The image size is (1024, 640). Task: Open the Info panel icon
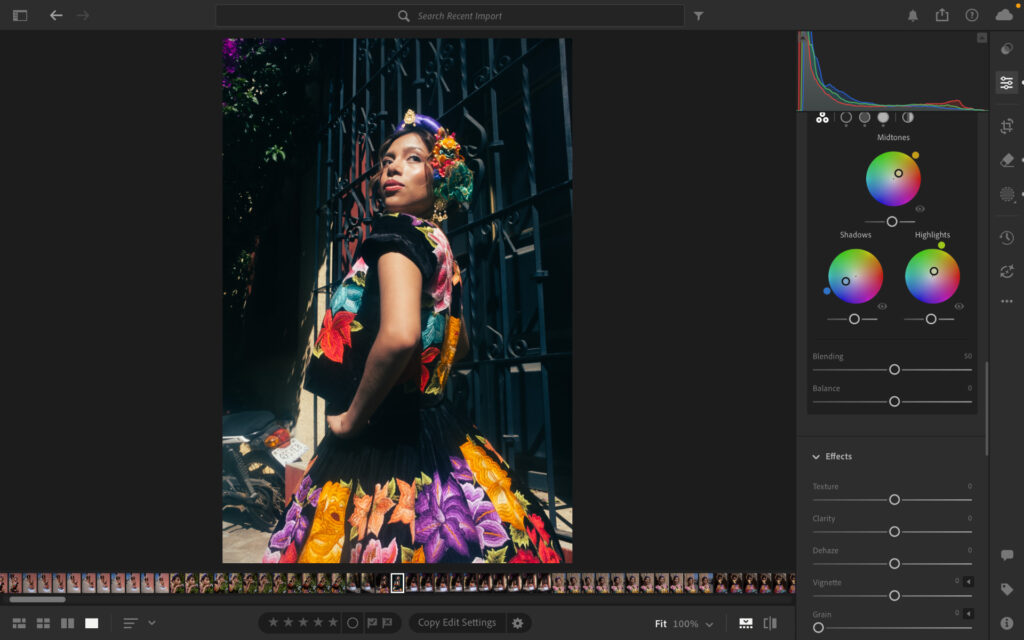click(1006, 623)
